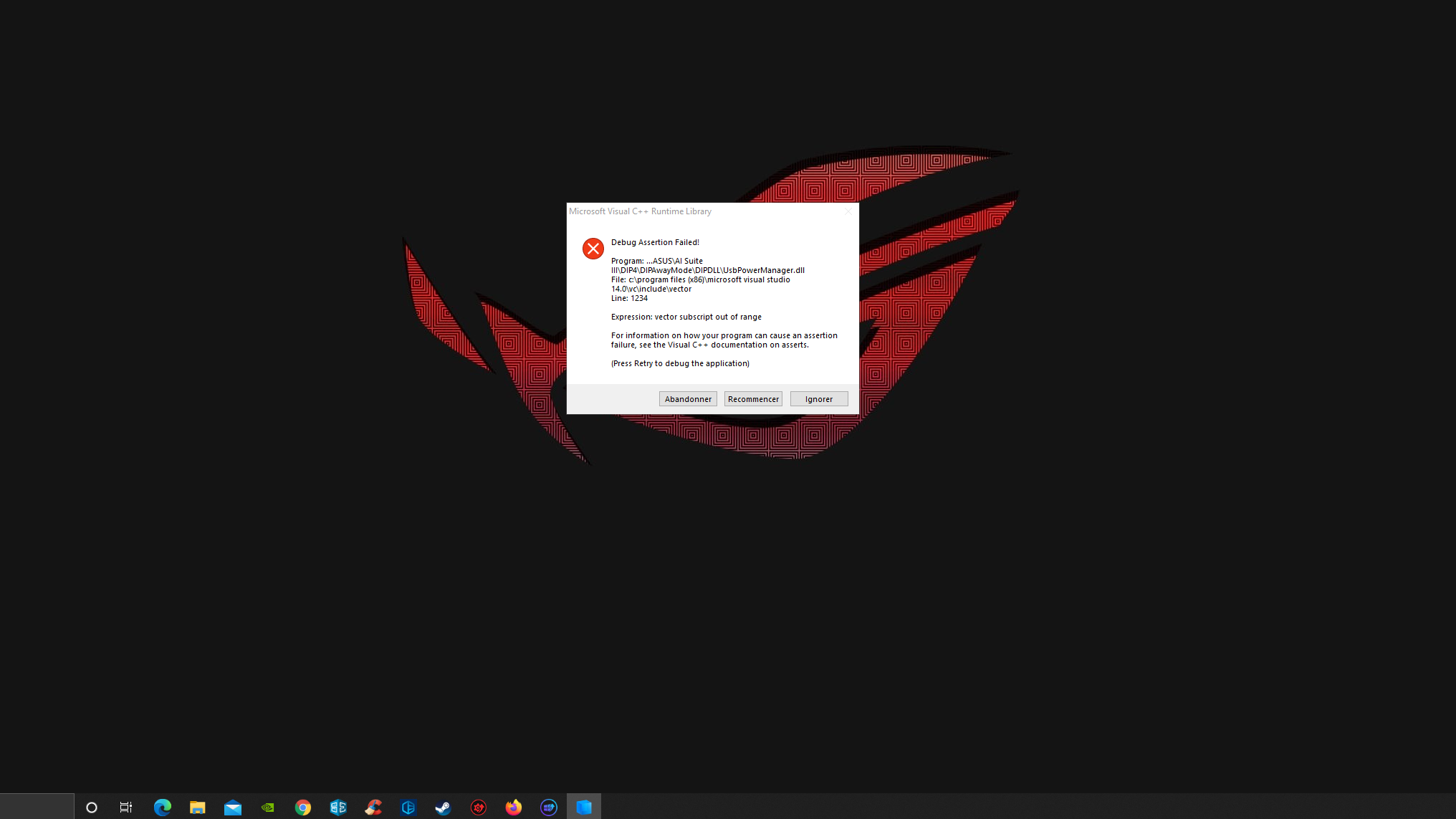Open the teal hexagon app on taskbar
The image size is (1456, 819).
(x=338, y=808)
